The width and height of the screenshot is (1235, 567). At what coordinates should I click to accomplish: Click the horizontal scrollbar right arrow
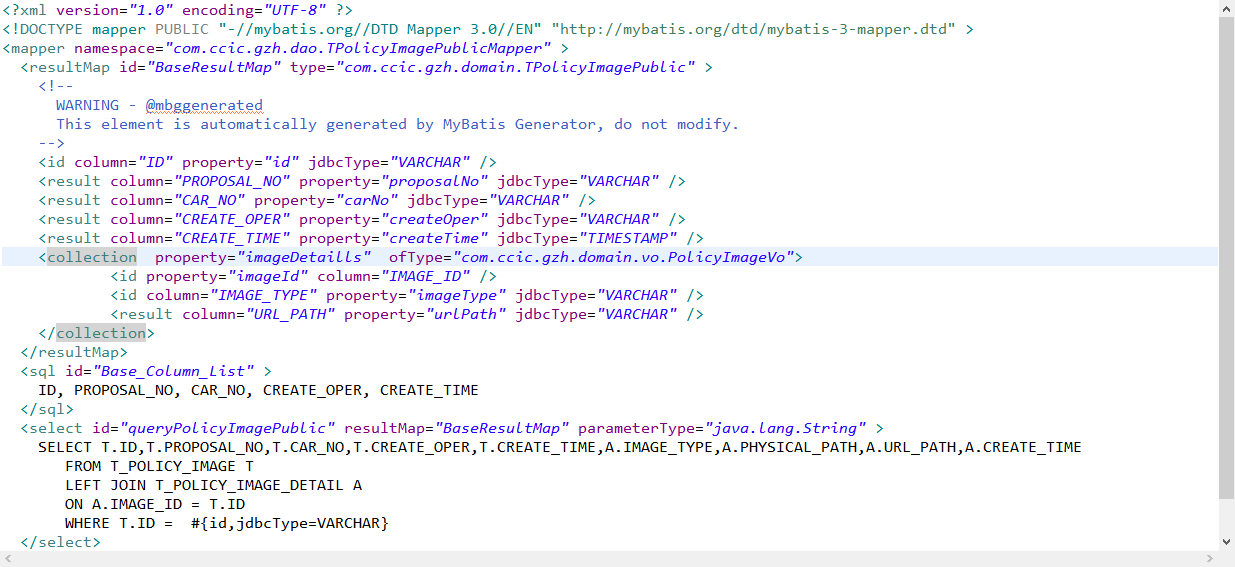coord(1211,559)
